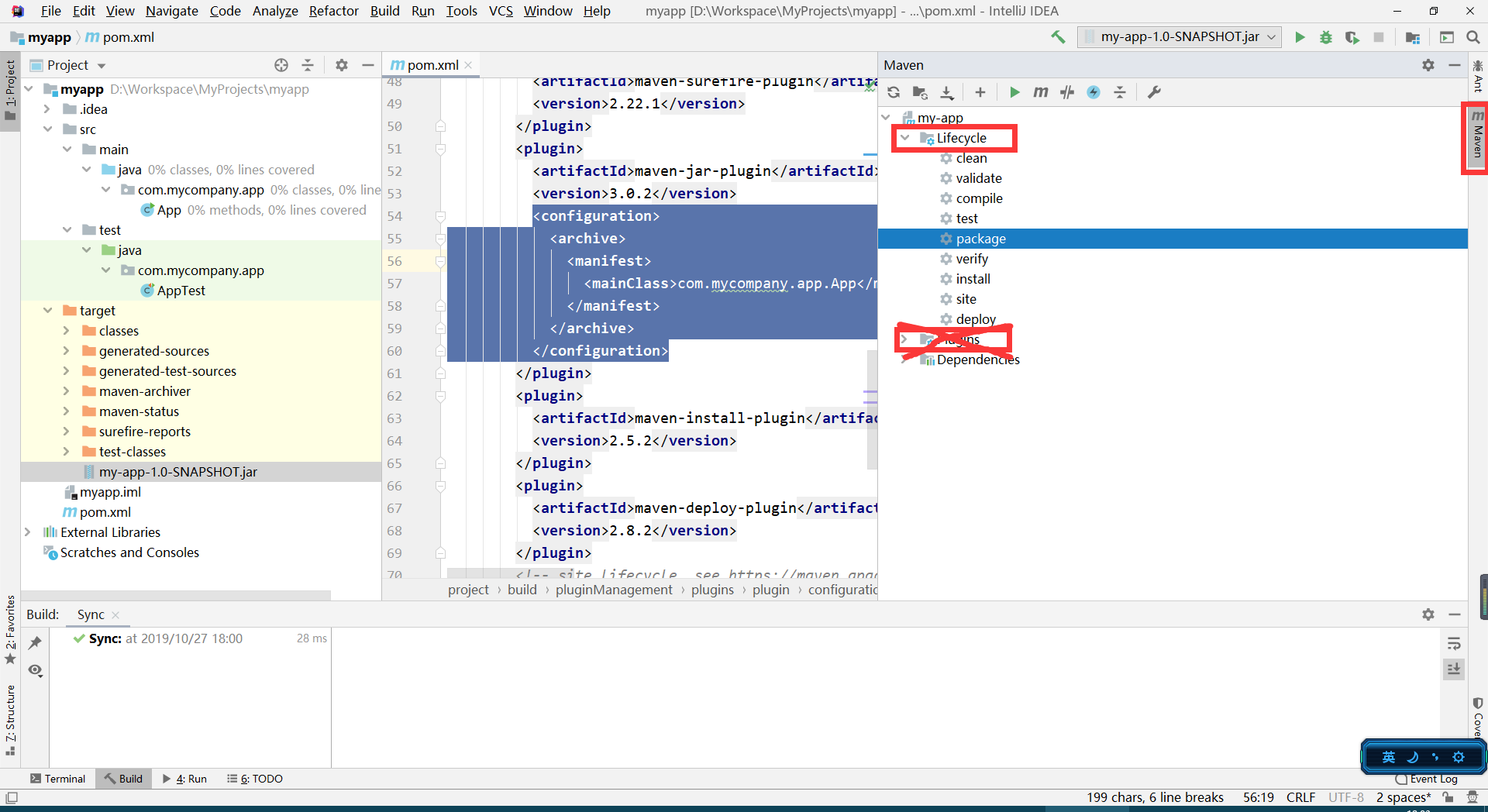This screenshot has height=812, width=1488.
Task: Run with Coverage from the main toolbar
Action: [1352, 37]
